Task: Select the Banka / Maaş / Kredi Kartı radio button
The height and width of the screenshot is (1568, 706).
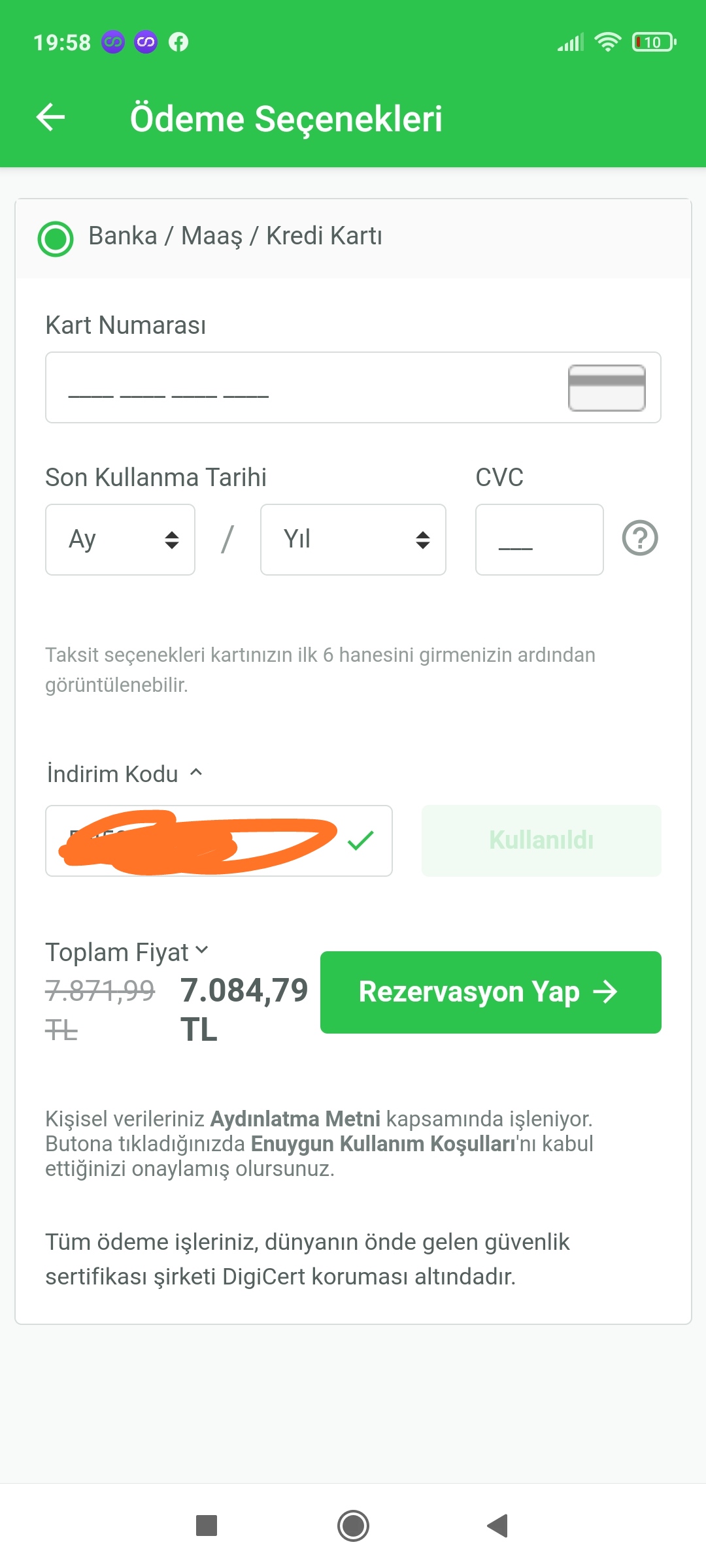Action: pos(56,238)
